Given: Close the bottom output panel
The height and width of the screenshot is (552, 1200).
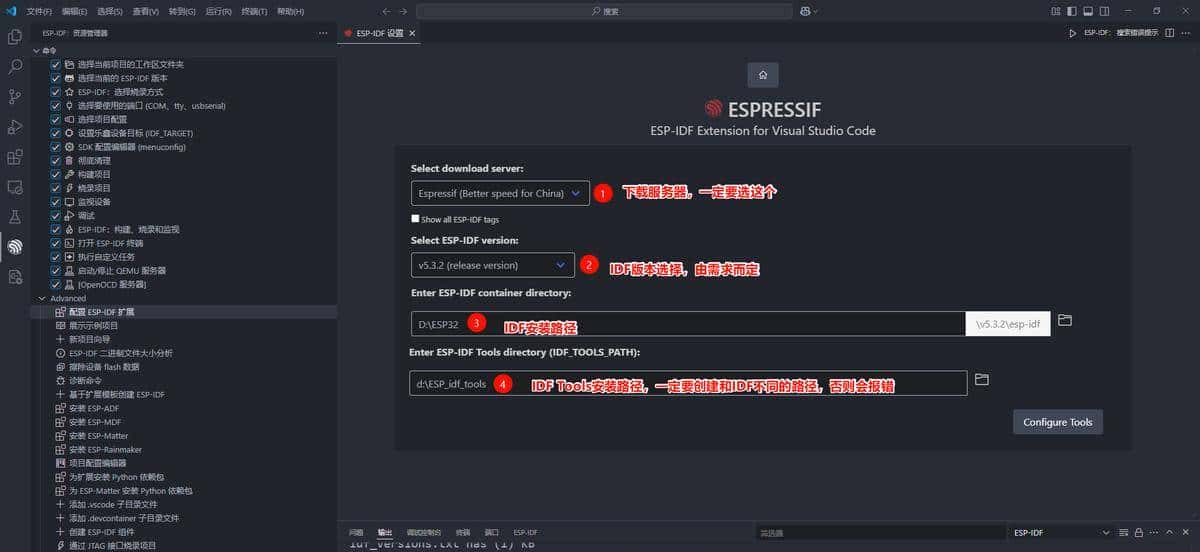Looking at the screenshot, I should tap(1187, 532).
